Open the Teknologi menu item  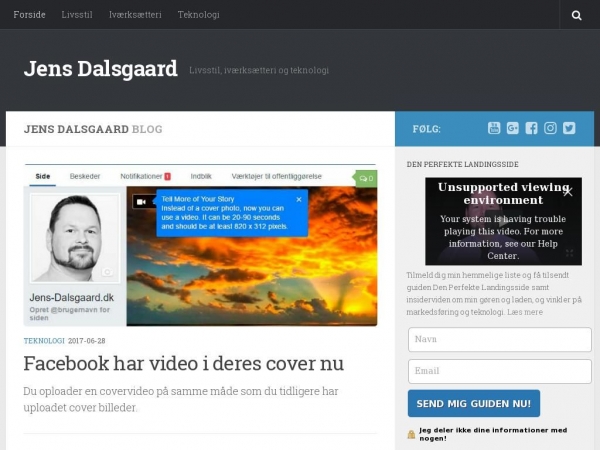tap(199, 15)
